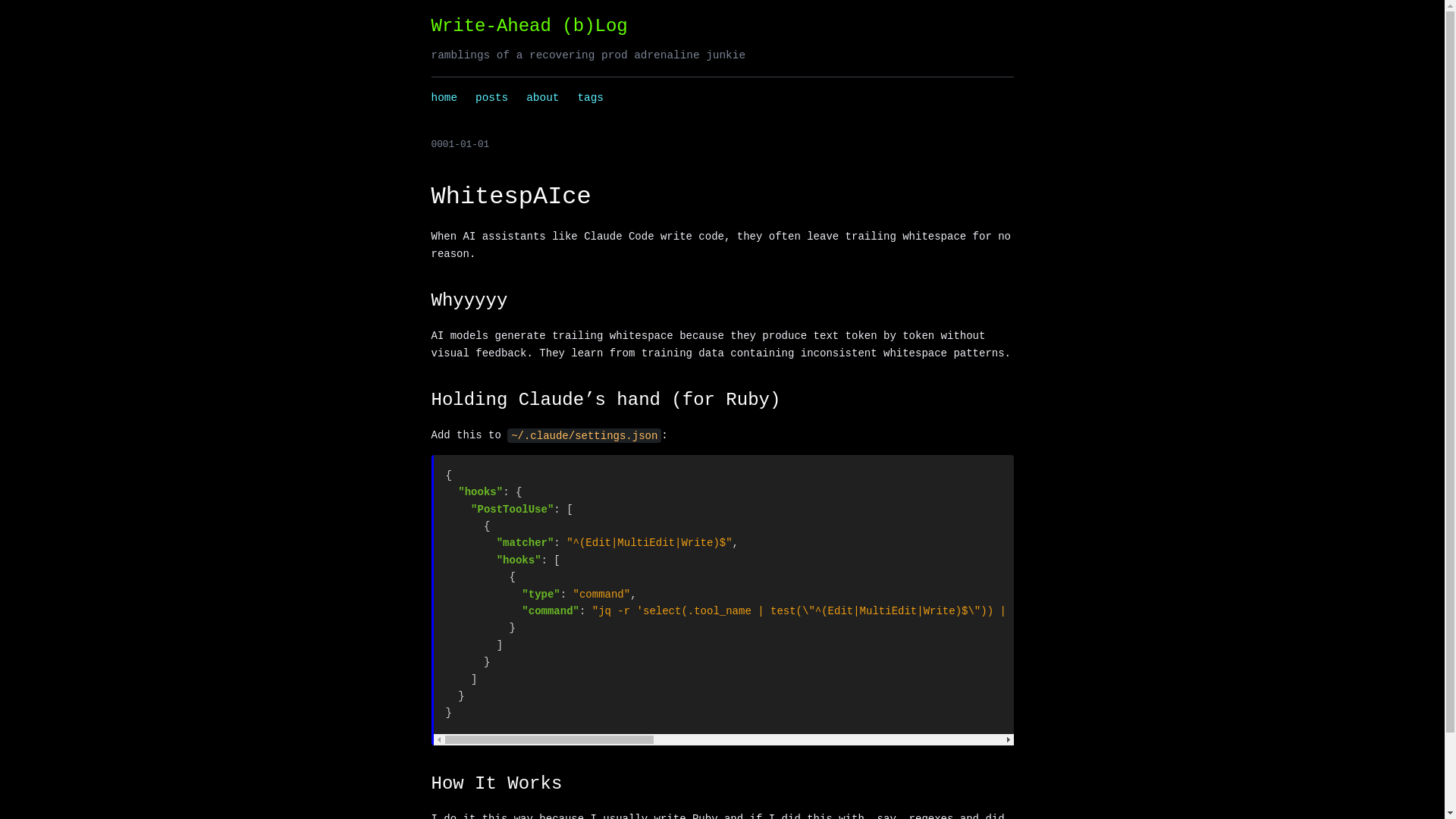This screenshot has height=819, width=1456.
Task: Click the code block's left scroll arrow
Action: point(439,739)
